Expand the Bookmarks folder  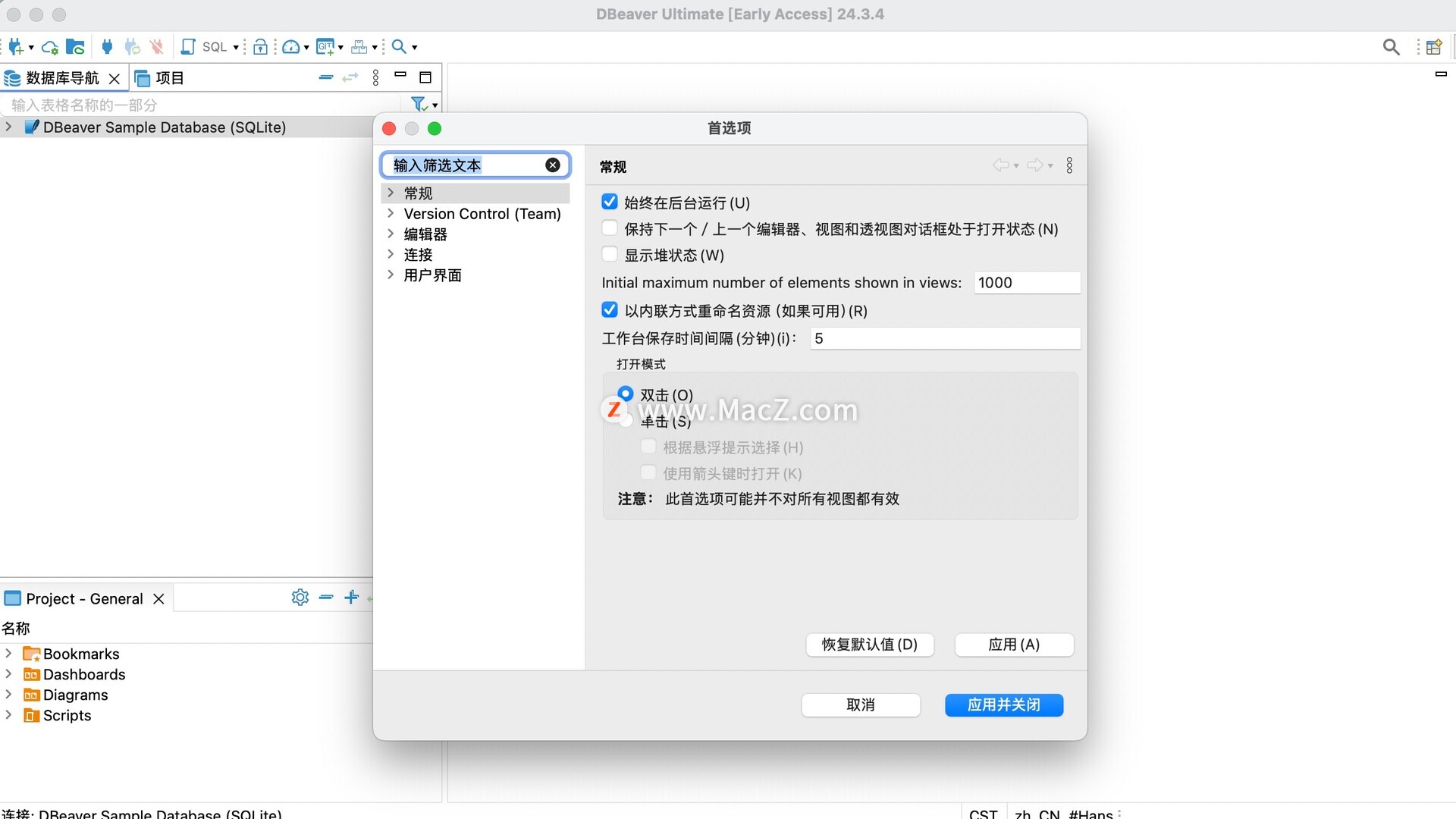tap(8, 653)
